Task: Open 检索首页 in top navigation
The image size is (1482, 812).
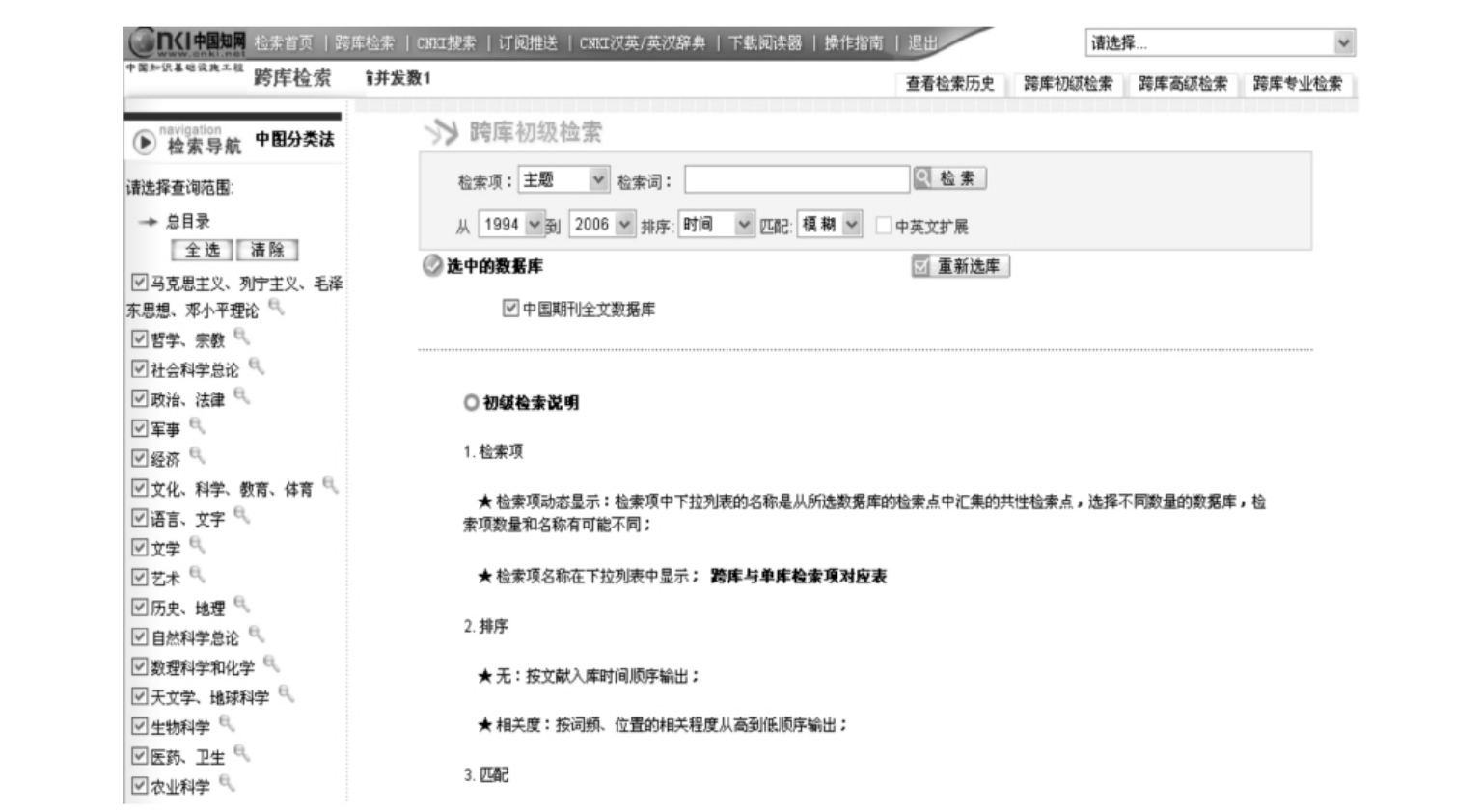Action: (x=284, y=43)
